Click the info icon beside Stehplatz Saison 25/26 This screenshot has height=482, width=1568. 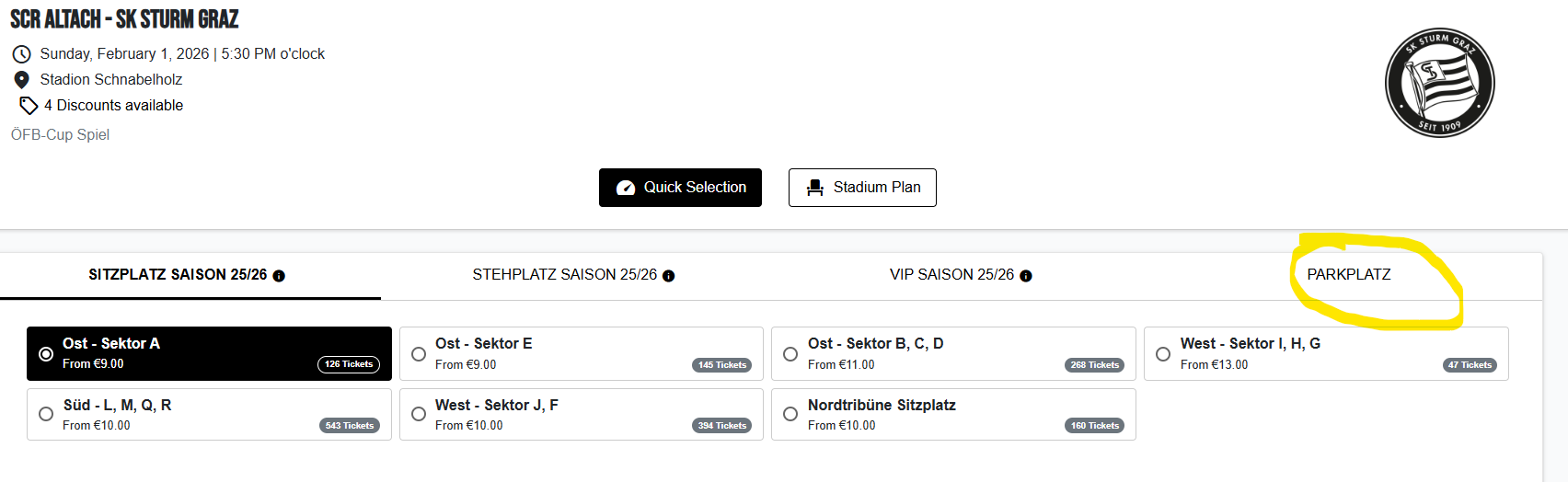[x=669, y=276]
